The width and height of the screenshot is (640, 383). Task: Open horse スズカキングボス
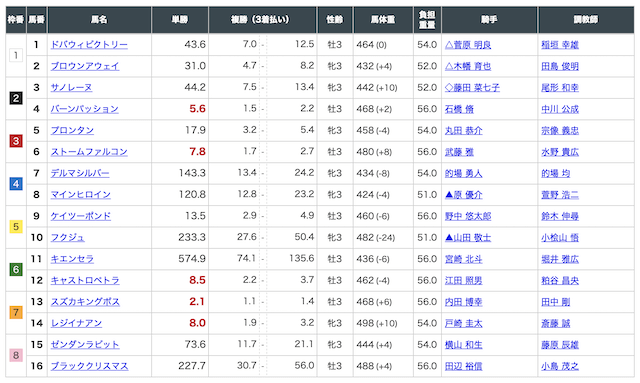85,302
